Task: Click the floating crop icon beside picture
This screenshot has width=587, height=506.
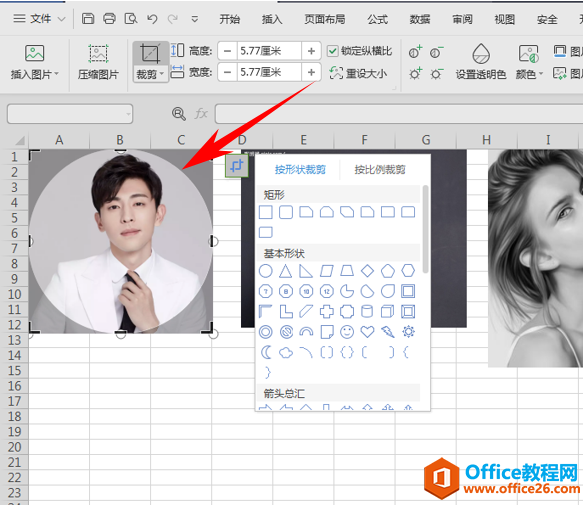Action: point(237,166)
